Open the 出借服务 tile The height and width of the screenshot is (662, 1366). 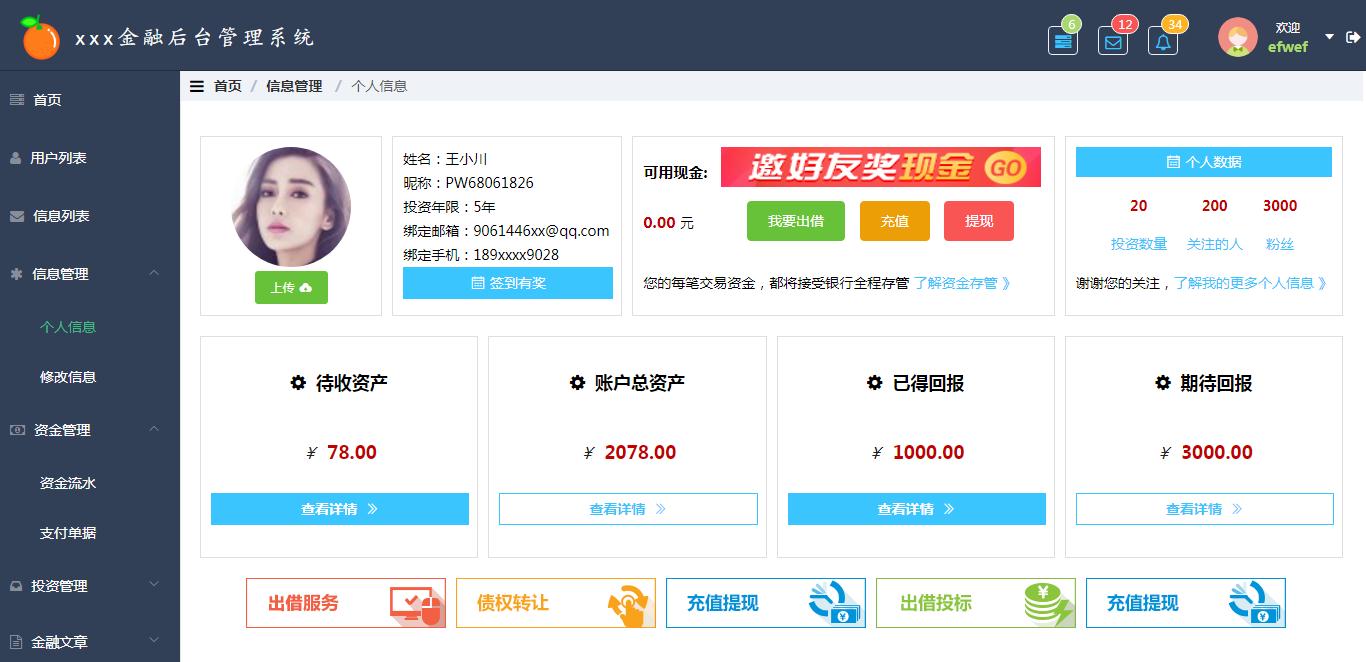346,603
